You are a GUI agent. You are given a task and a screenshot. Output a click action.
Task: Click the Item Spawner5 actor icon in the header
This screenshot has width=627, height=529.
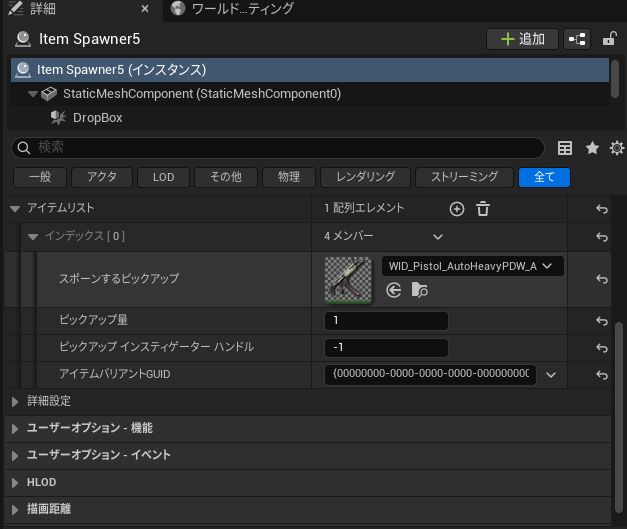pyautogui.click(x=23, y=39)
